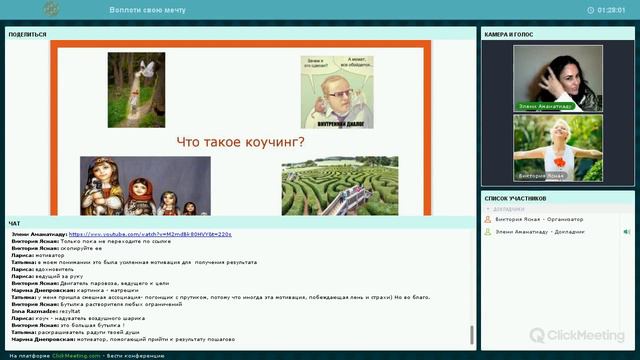The image size is (640, 360).
Task: Select 'Виктория Ясная - Организатор' participant row
Action: tap(558, 220)
